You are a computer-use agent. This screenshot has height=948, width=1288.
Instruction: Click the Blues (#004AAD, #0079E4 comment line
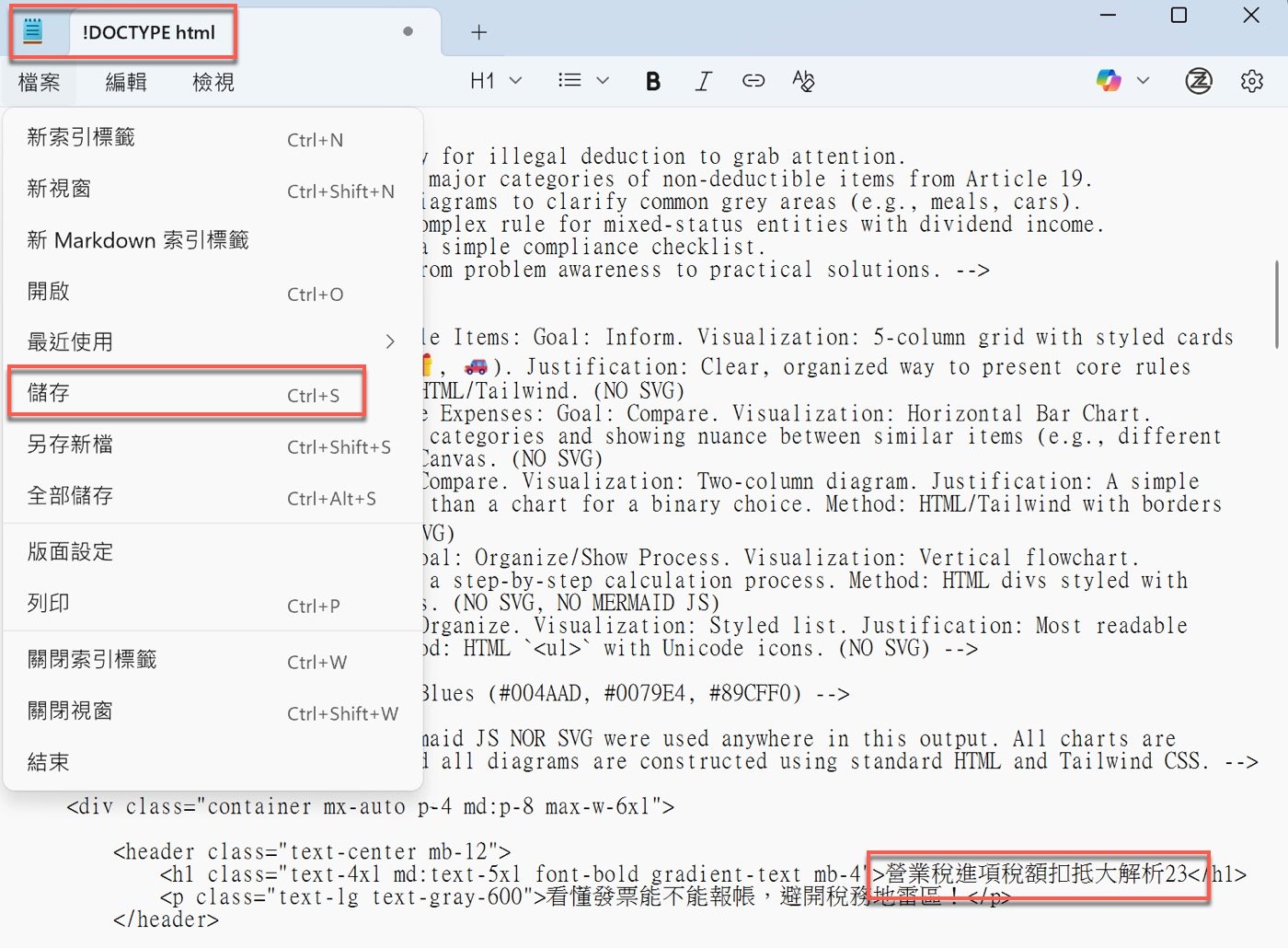(635, 693)
